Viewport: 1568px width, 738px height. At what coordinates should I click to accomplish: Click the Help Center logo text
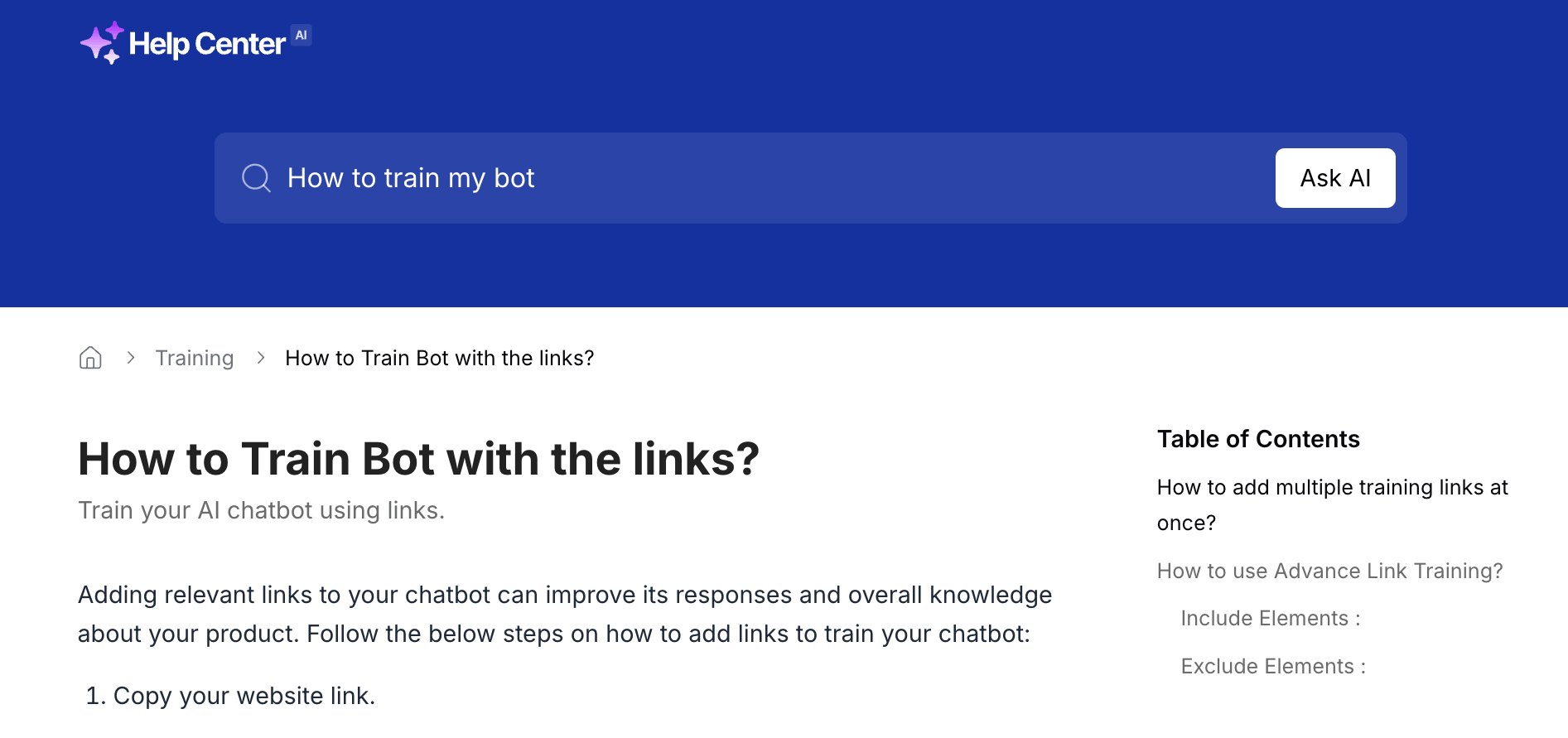pyautogui.click(x=207, y=44)
